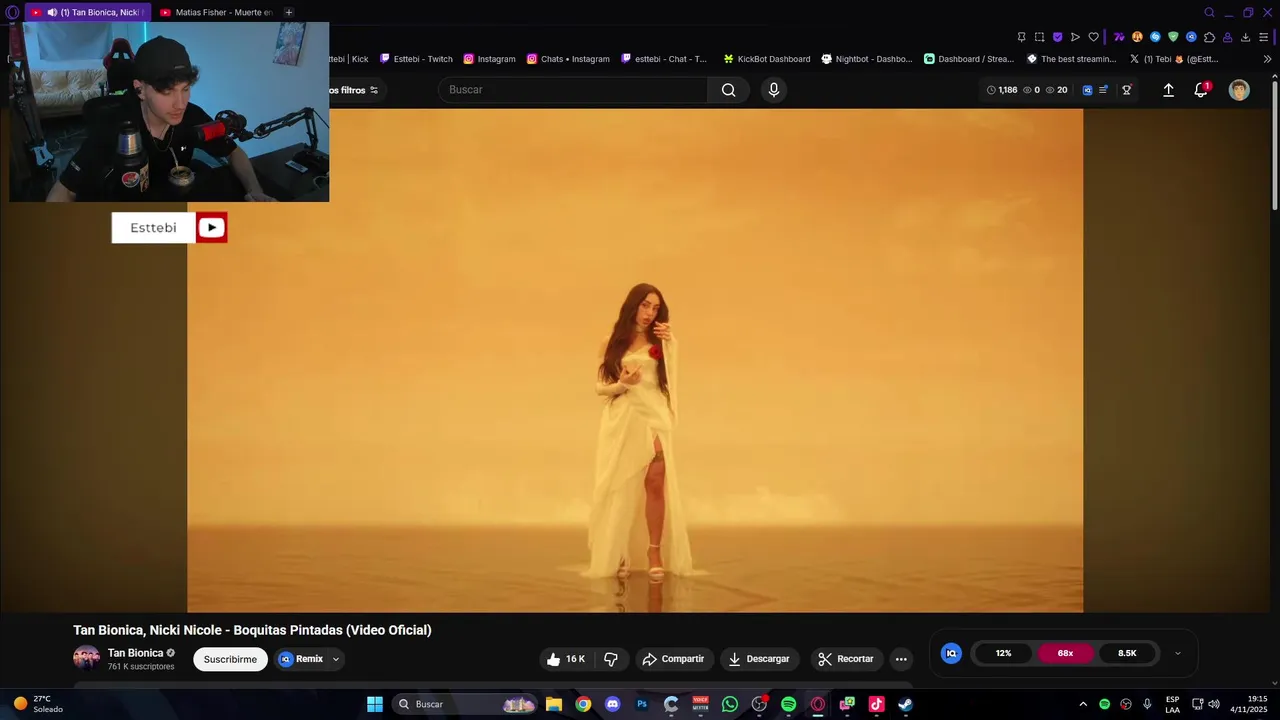The height and width of the screenshot is (720, 1280).
Task: Open Windows Start menu
Action: (375, 704)
